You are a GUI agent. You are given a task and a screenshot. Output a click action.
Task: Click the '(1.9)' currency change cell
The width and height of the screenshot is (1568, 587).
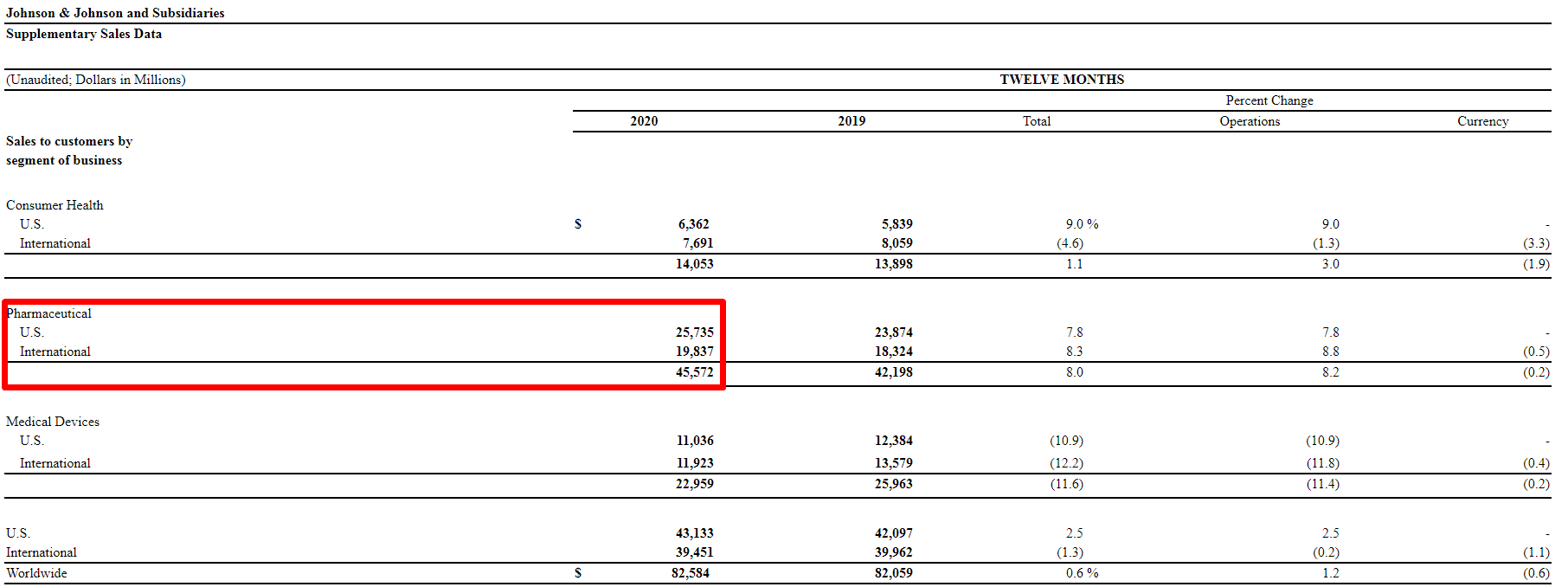1536,264
